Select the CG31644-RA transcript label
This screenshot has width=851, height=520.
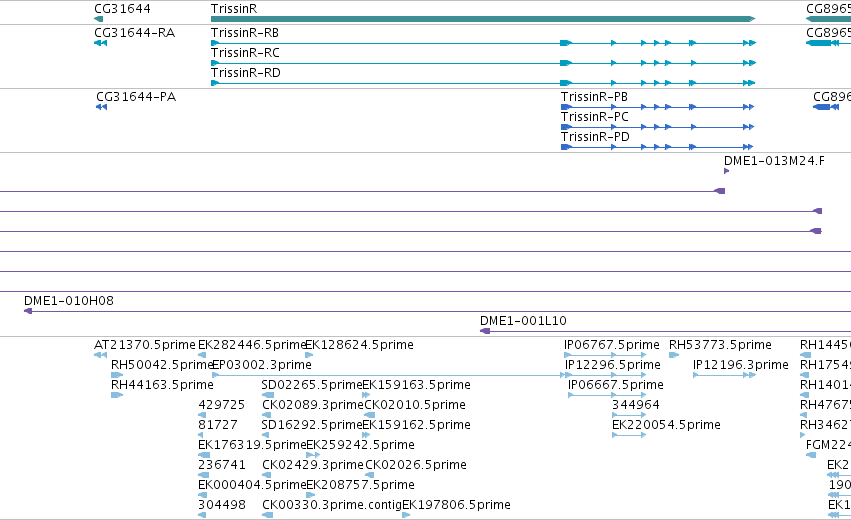(135, 33)
